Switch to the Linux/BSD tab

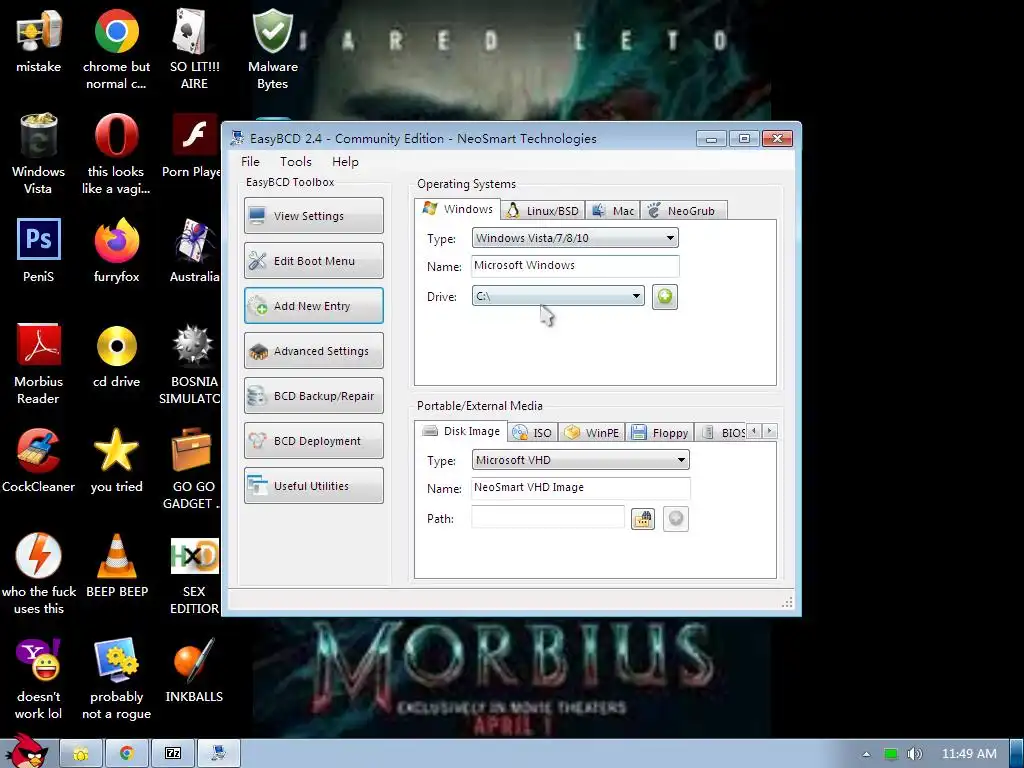point(543,210)
